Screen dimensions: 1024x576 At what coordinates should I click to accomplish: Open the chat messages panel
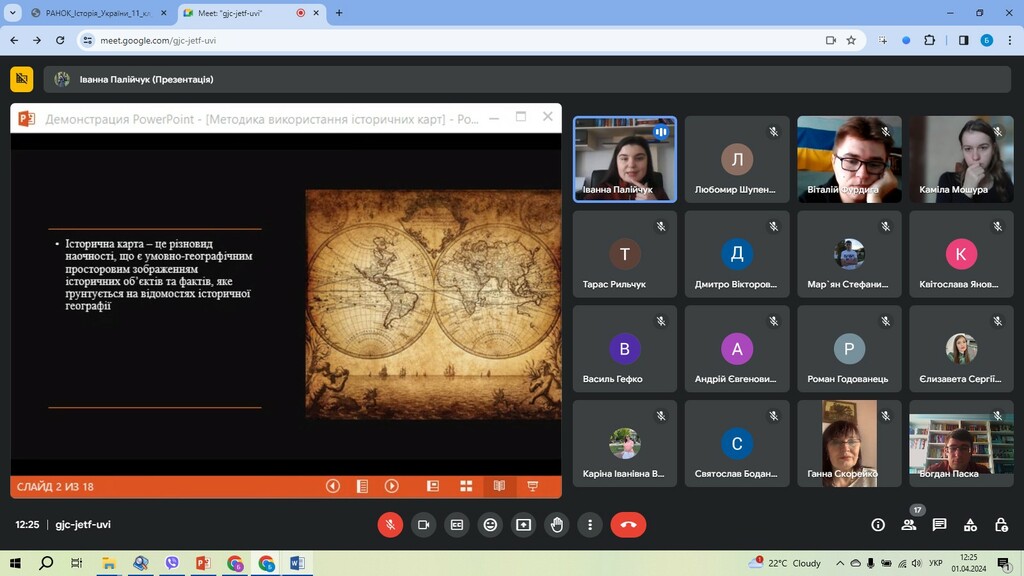click(939, 524)
